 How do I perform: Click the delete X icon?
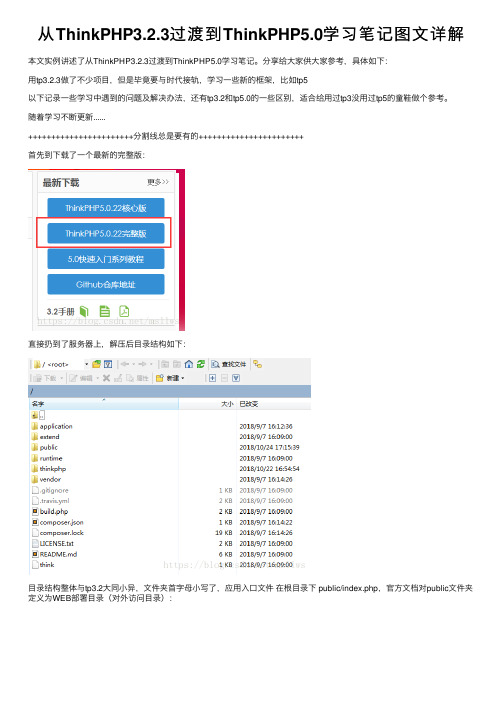tap(106, 378)
